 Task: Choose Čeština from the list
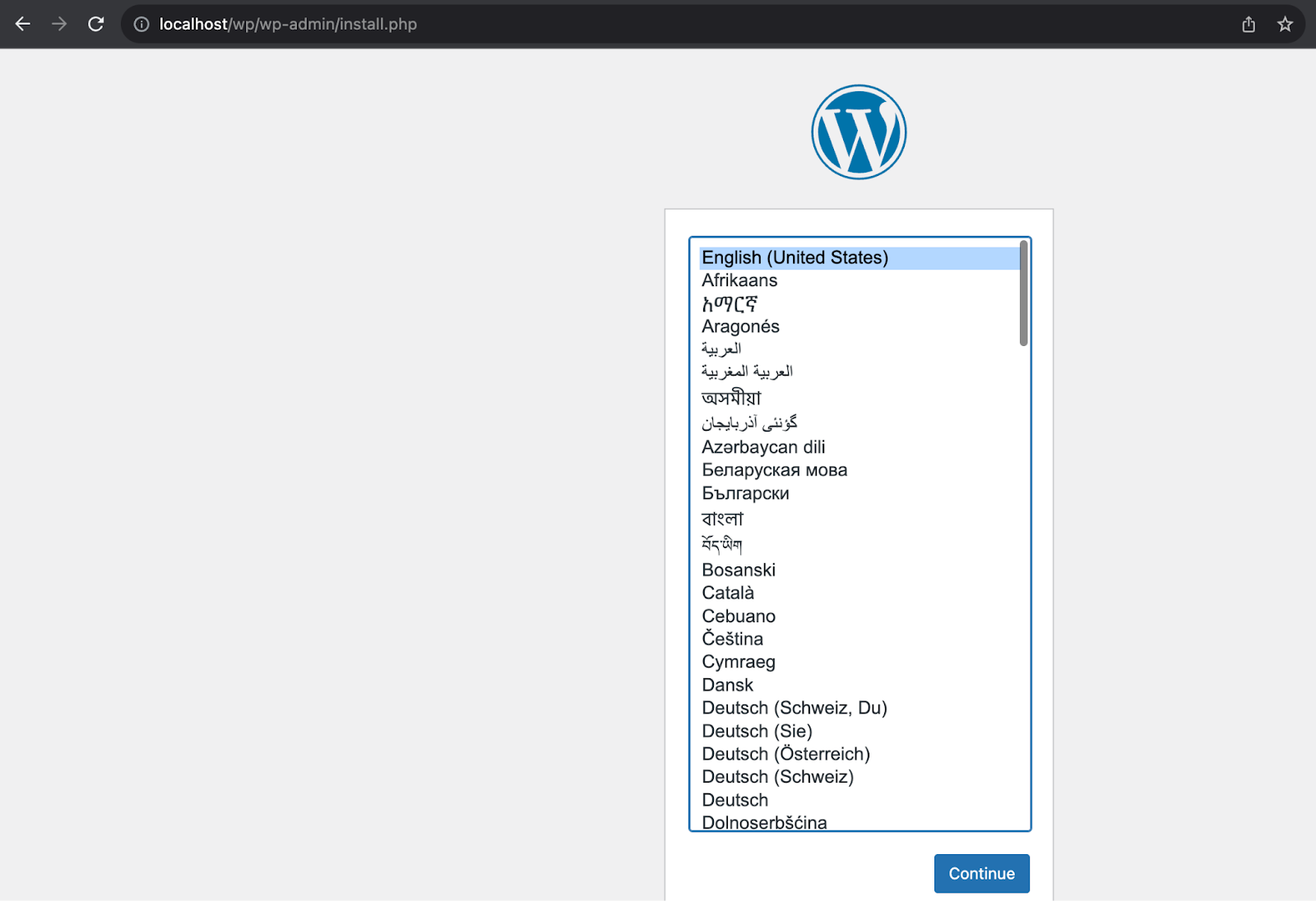(860, 639)
